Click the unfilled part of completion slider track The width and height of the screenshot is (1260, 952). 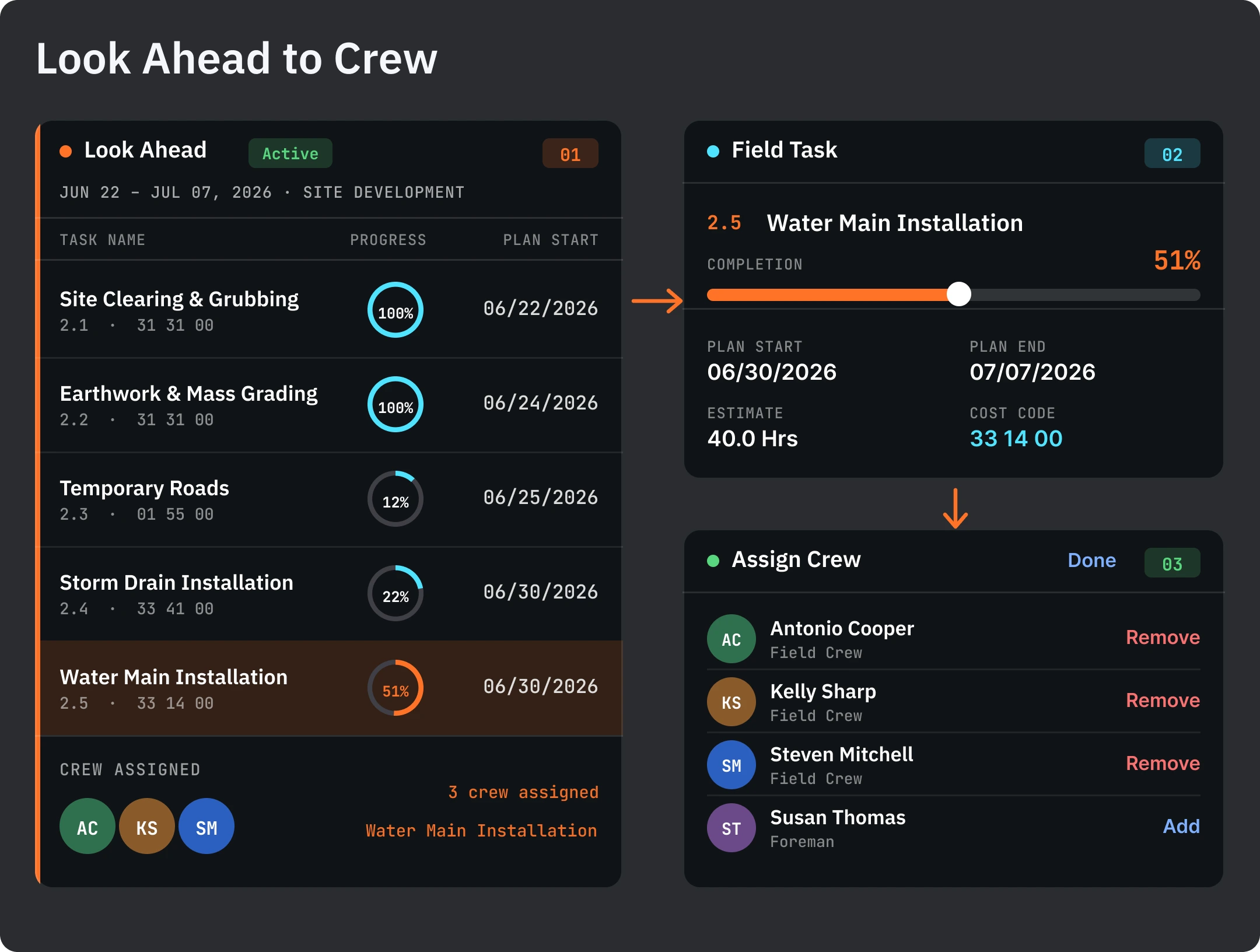click(x=1086, y=295)
